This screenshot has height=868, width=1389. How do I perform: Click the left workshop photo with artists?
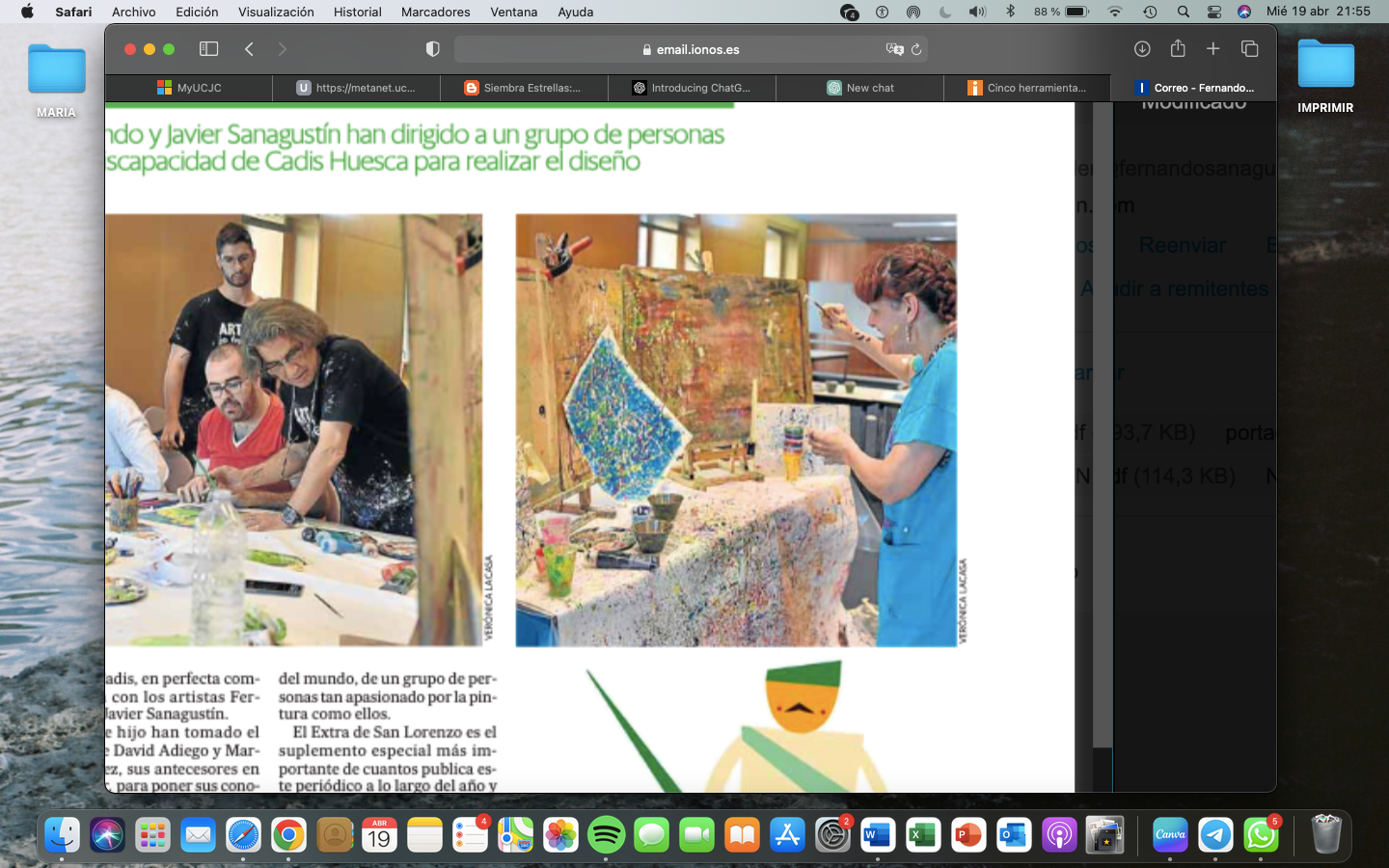pos(294,430)
